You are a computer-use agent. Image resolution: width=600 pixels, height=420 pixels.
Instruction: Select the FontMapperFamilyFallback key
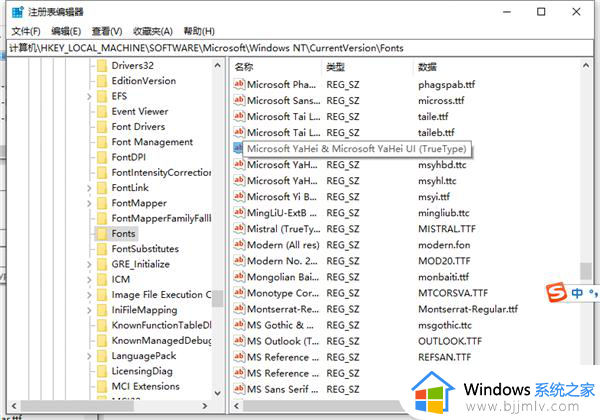(x=161, y=218)
